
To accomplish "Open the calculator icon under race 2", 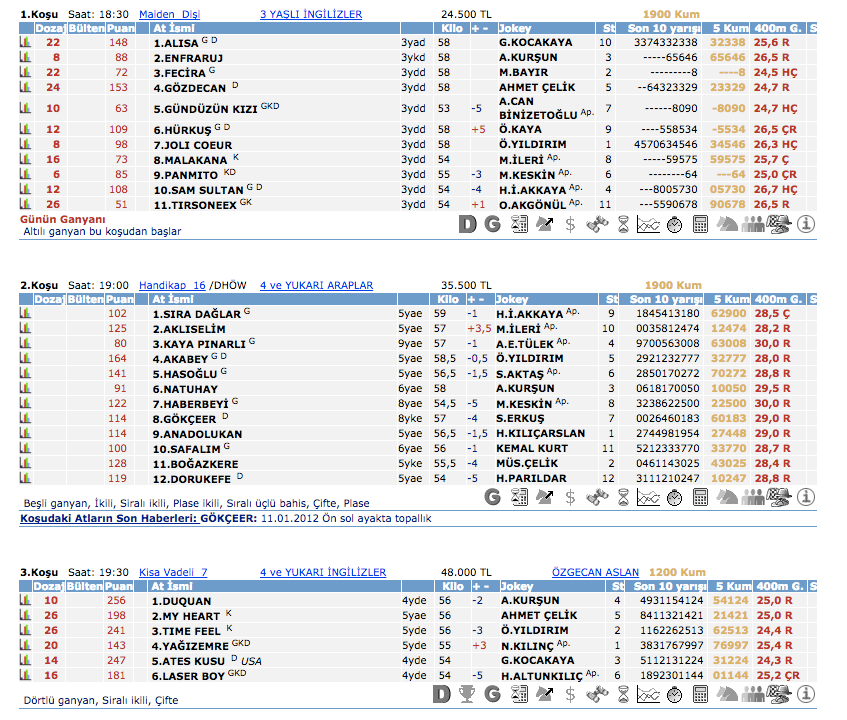I will click(x=700, y=495).
